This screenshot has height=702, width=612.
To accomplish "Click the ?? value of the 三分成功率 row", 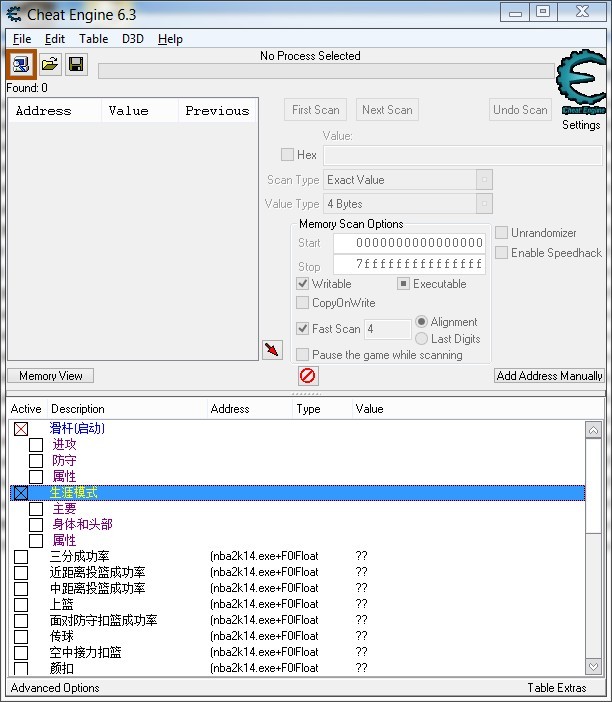I will 361,556.
